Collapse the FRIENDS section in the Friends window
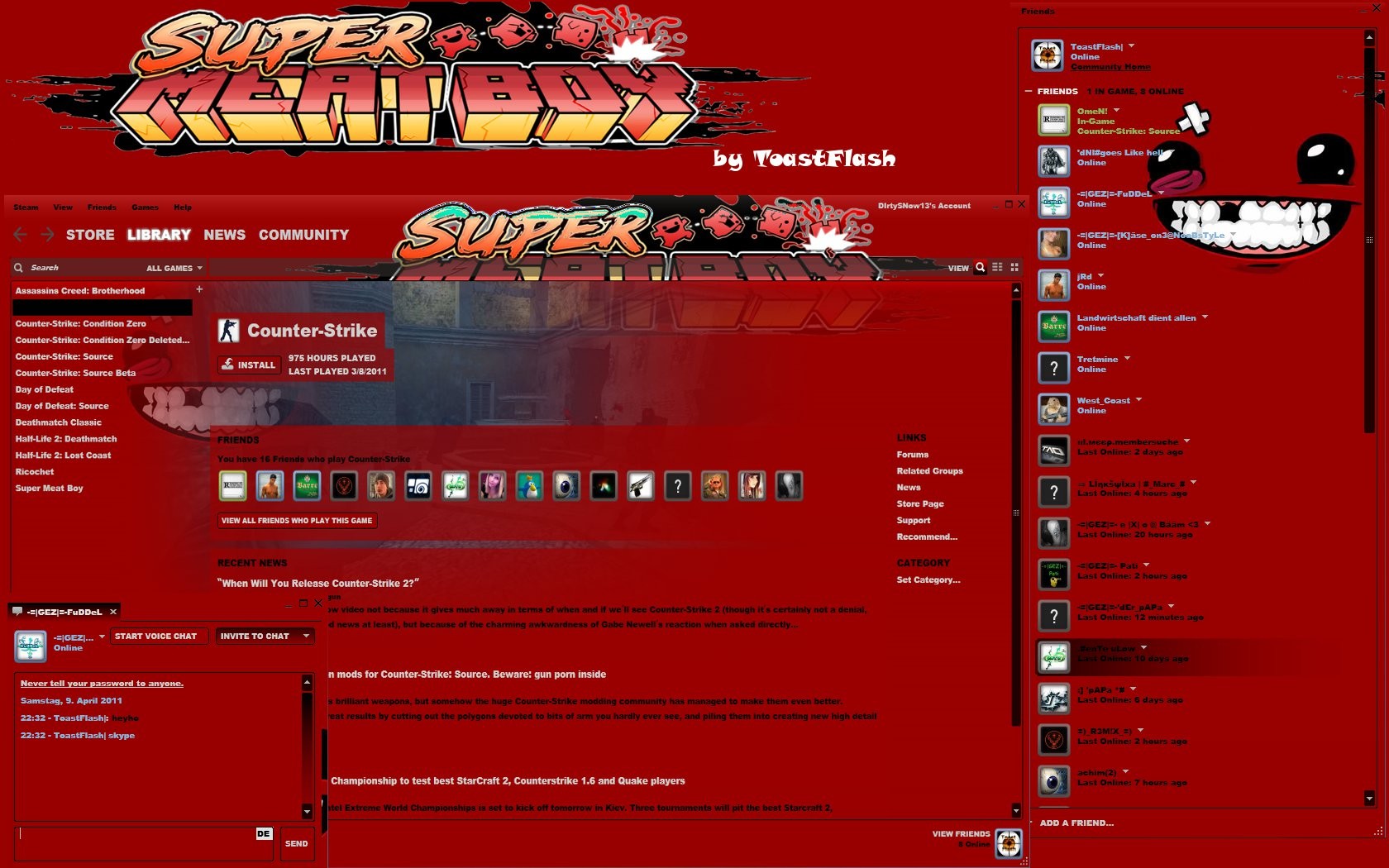Screen dimensions: 1389x868 (x=1028, y=91)
